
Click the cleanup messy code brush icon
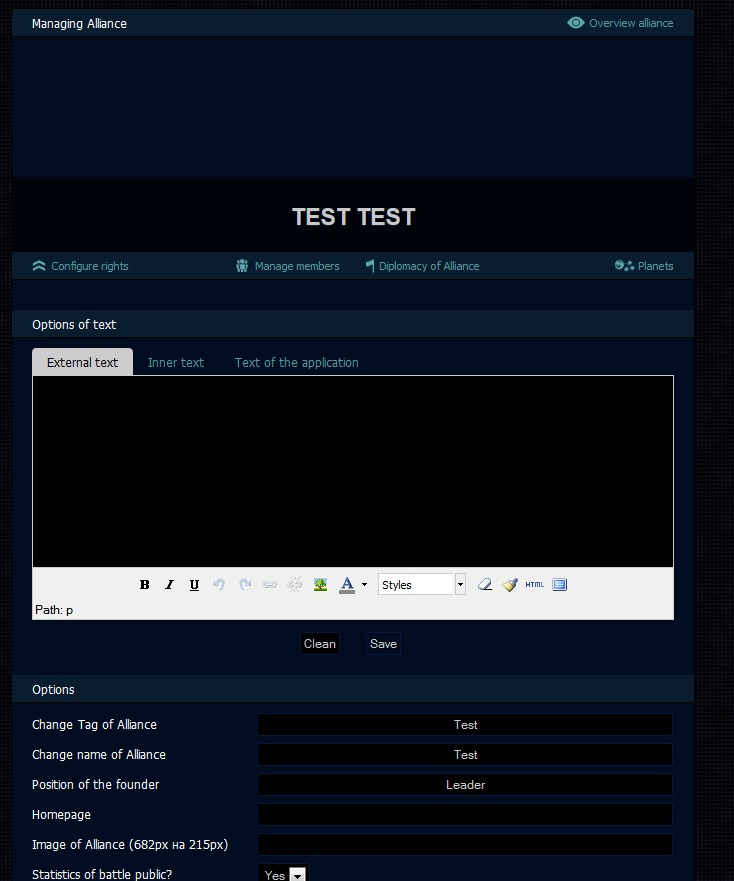[510, 585]
